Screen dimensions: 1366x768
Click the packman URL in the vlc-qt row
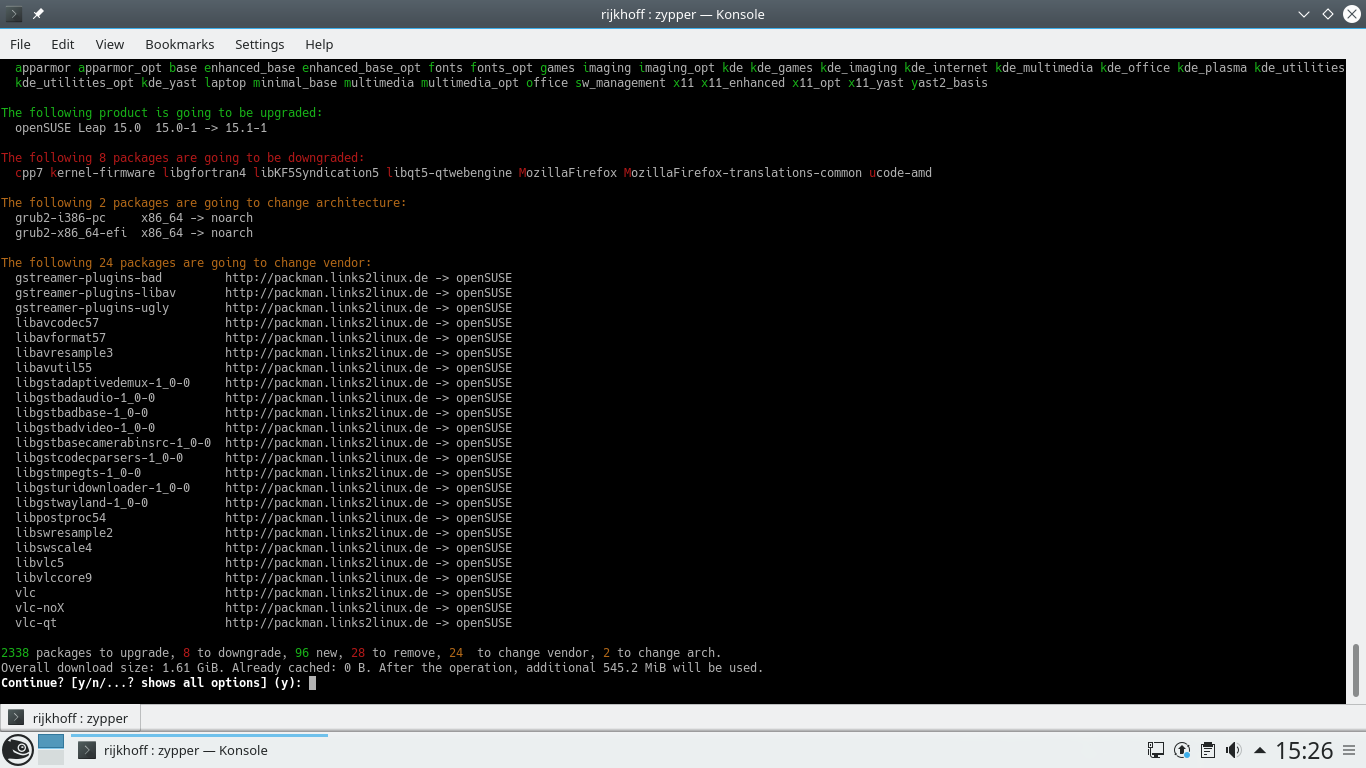pyautogui.click(x=326, y=623)
